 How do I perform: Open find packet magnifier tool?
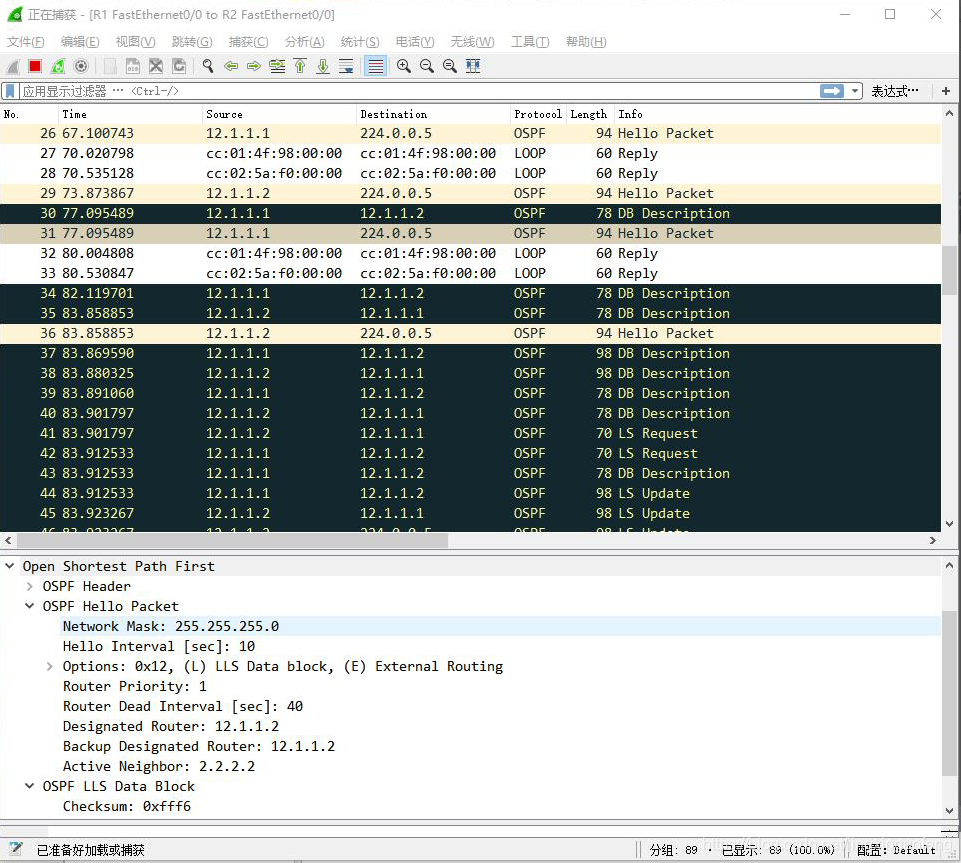coord(208,66)
